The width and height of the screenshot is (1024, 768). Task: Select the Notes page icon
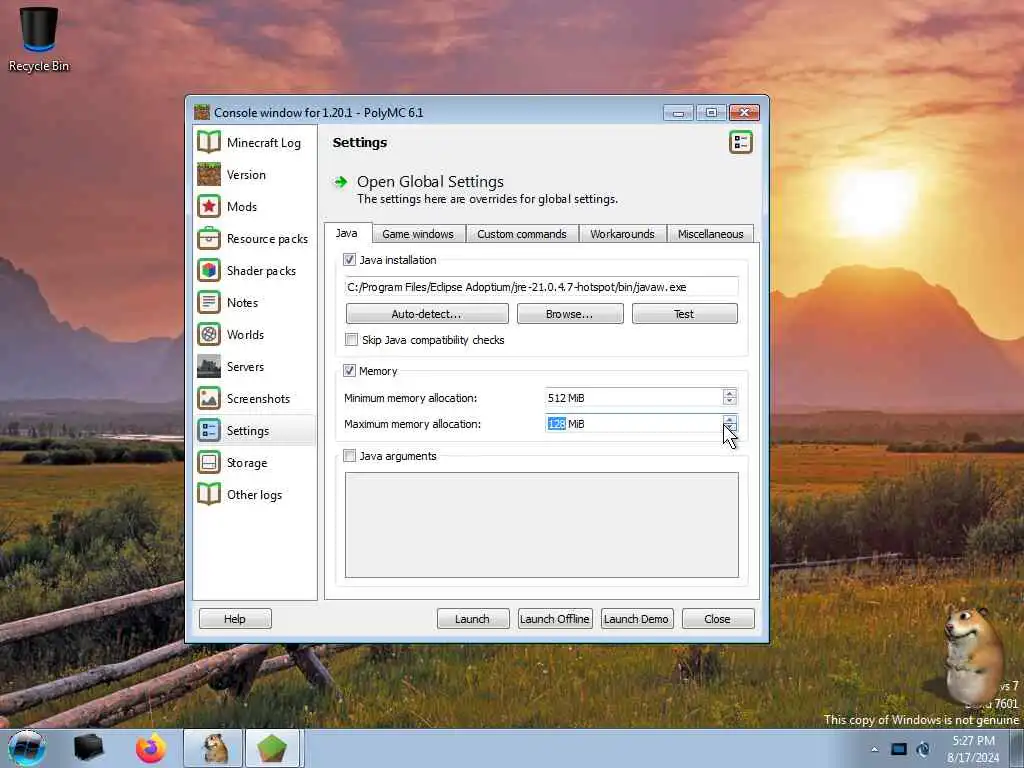[x=209, y=302]
